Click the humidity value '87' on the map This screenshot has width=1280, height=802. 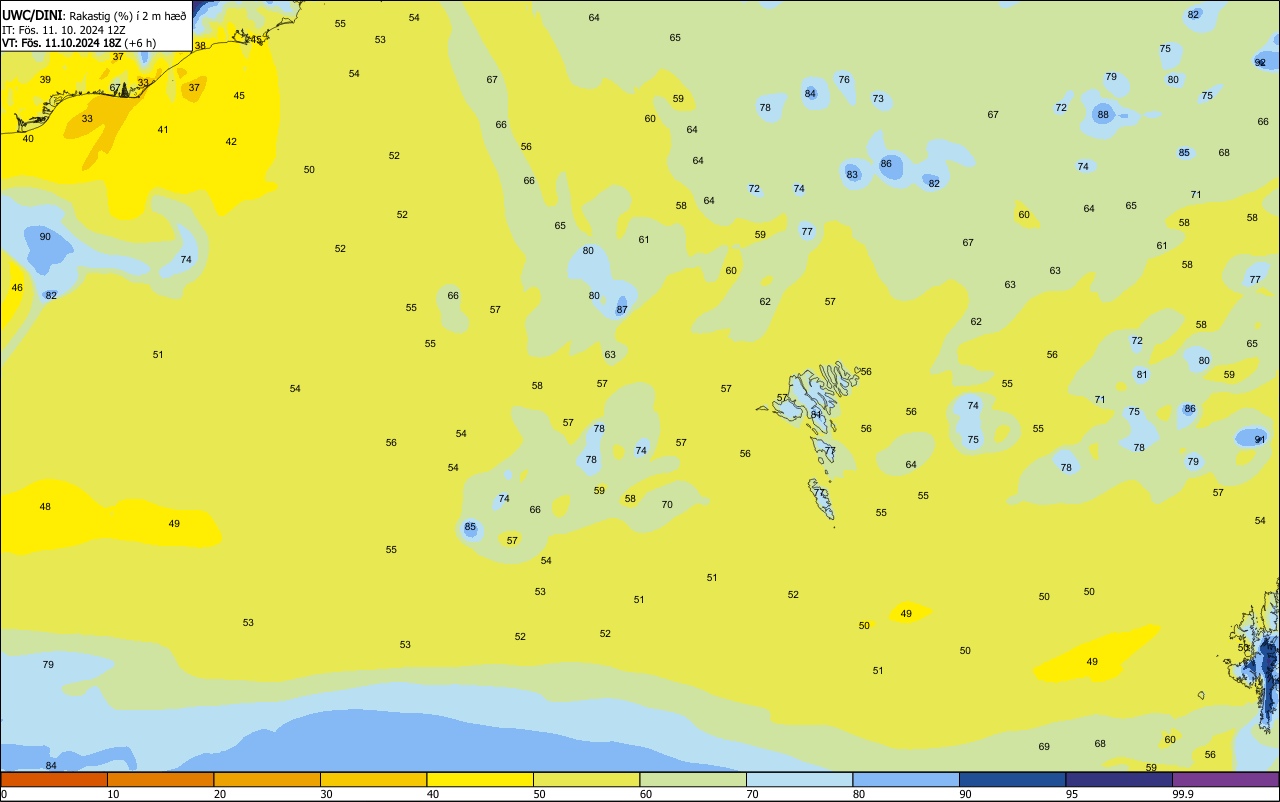(x=622, y=310)
